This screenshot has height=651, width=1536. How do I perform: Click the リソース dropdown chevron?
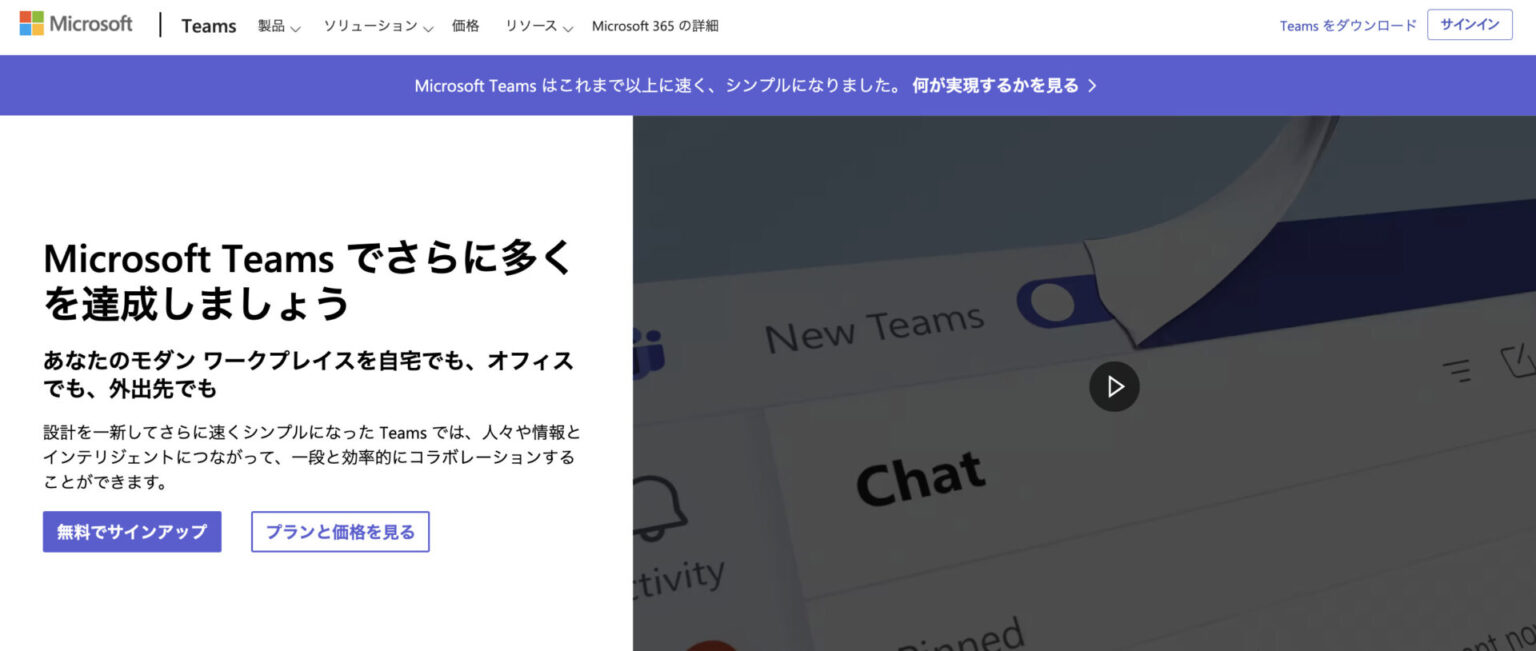(x=566, y=28)
